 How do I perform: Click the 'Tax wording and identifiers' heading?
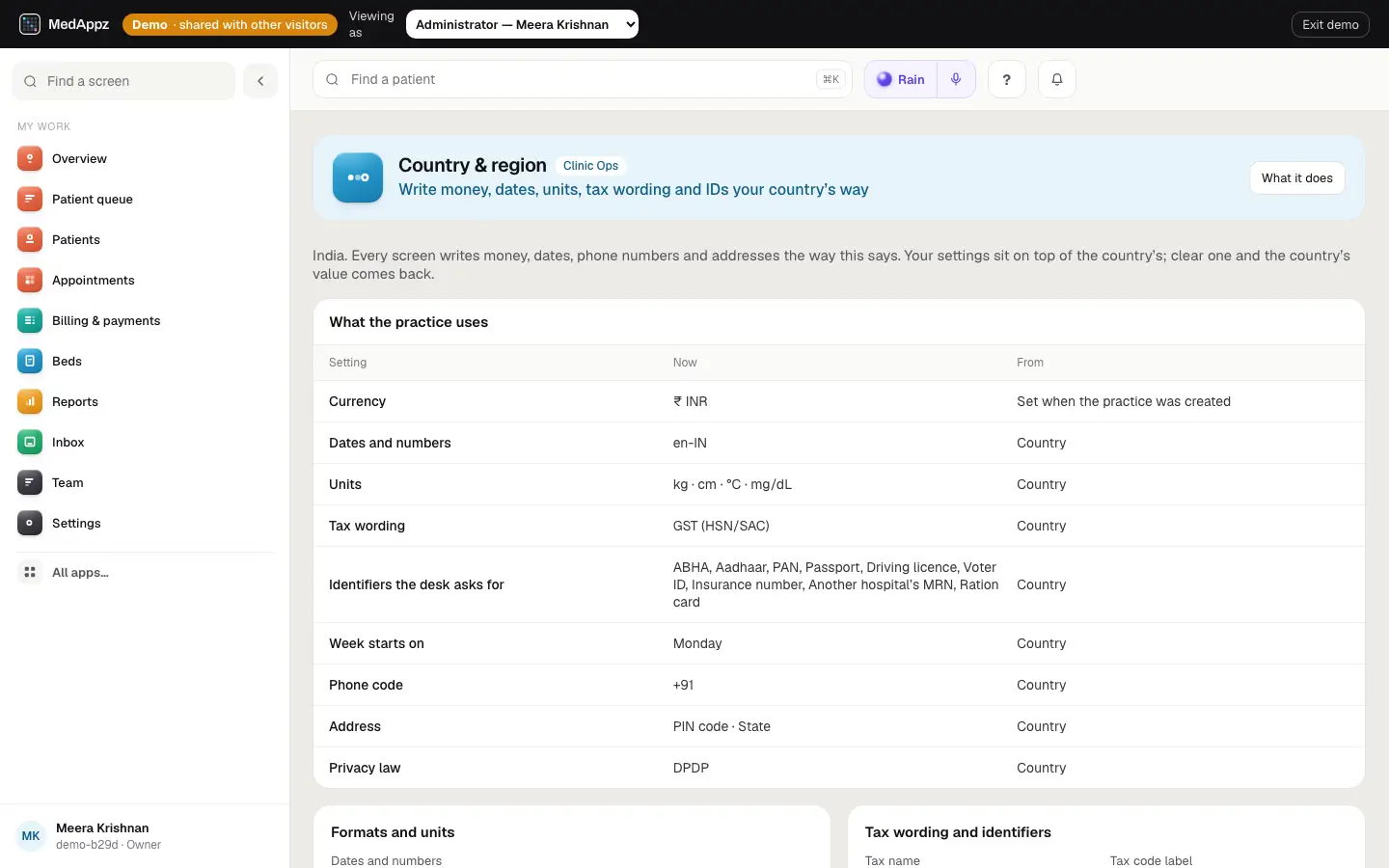coord(958,832)
